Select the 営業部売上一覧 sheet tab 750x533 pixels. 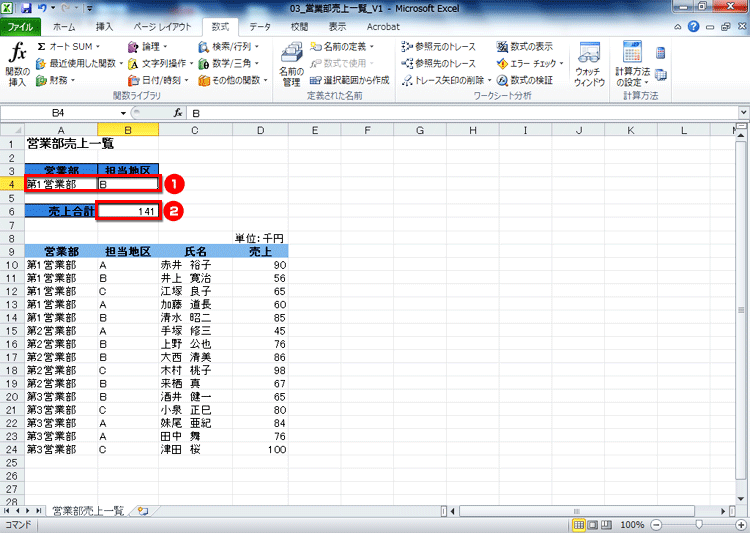88,511
